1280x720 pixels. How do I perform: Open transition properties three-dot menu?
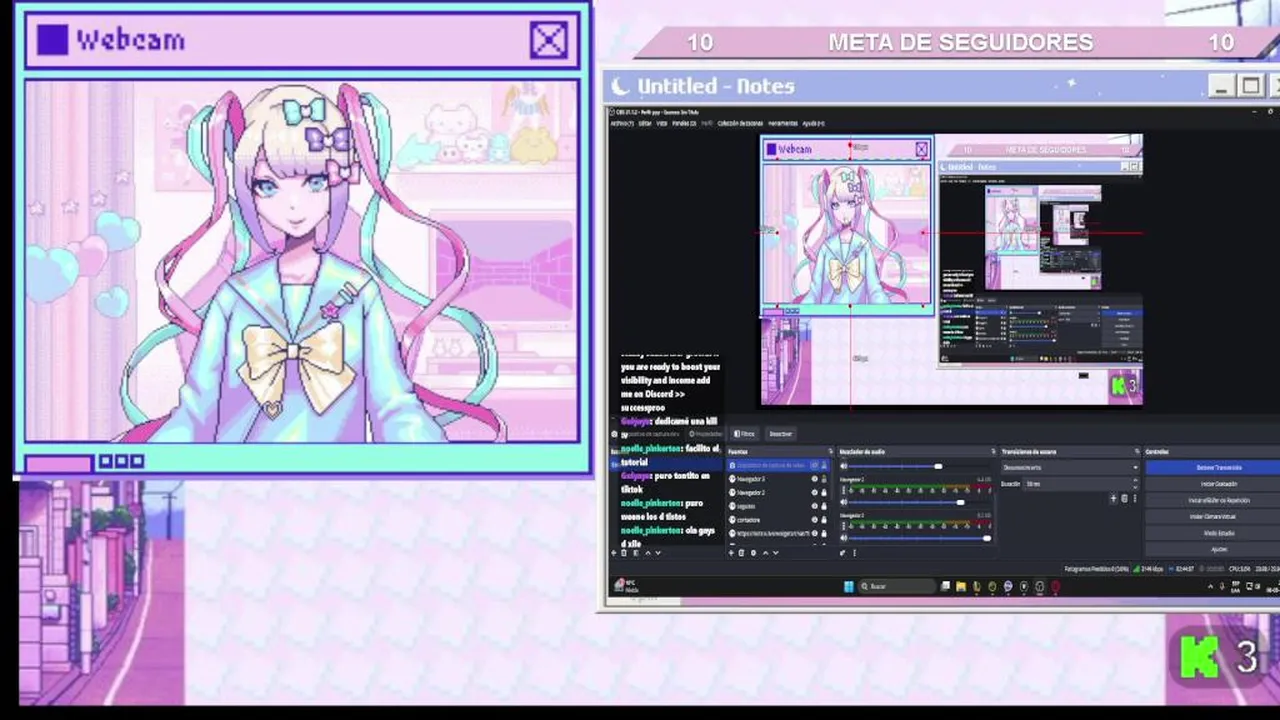(x=1135, y=498)
